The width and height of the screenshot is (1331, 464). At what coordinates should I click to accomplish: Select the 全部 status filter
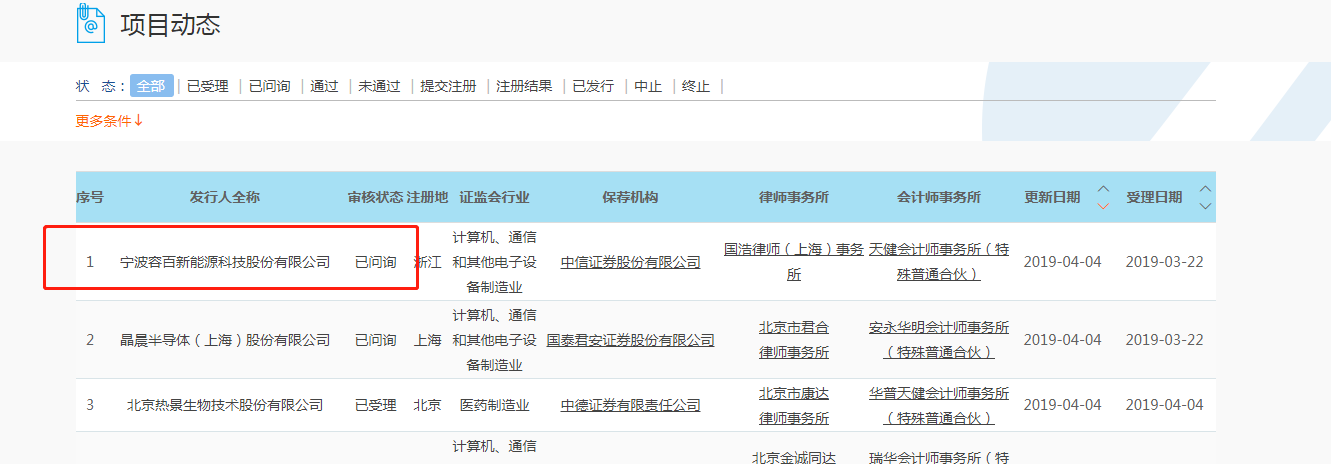click(x=151, y=86)
